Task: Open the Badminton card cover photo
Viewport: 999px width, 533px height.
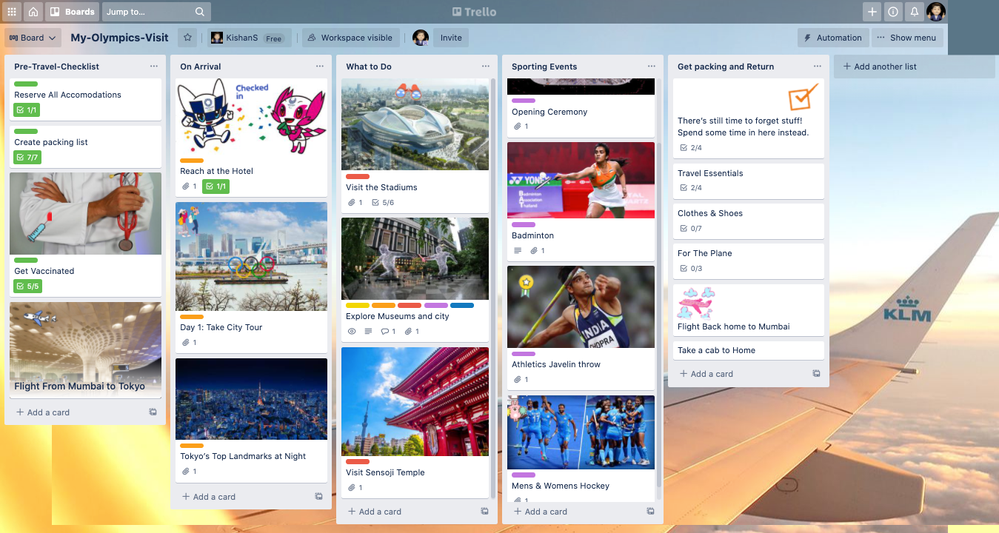Action: coord(580,180)
